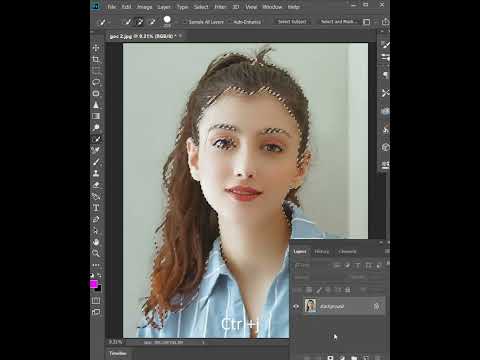
Task: Click the Select Subject button
Action: [292, 22]
